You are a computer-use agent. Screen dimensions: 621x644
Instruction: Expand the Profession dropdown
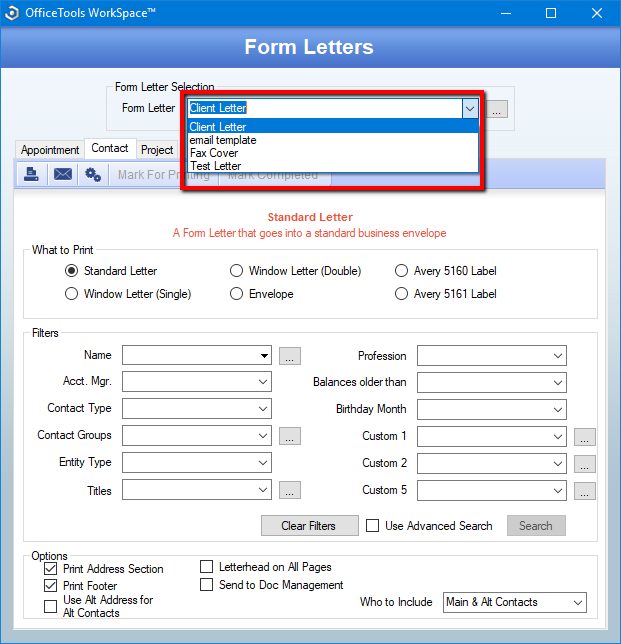[492, 356]
